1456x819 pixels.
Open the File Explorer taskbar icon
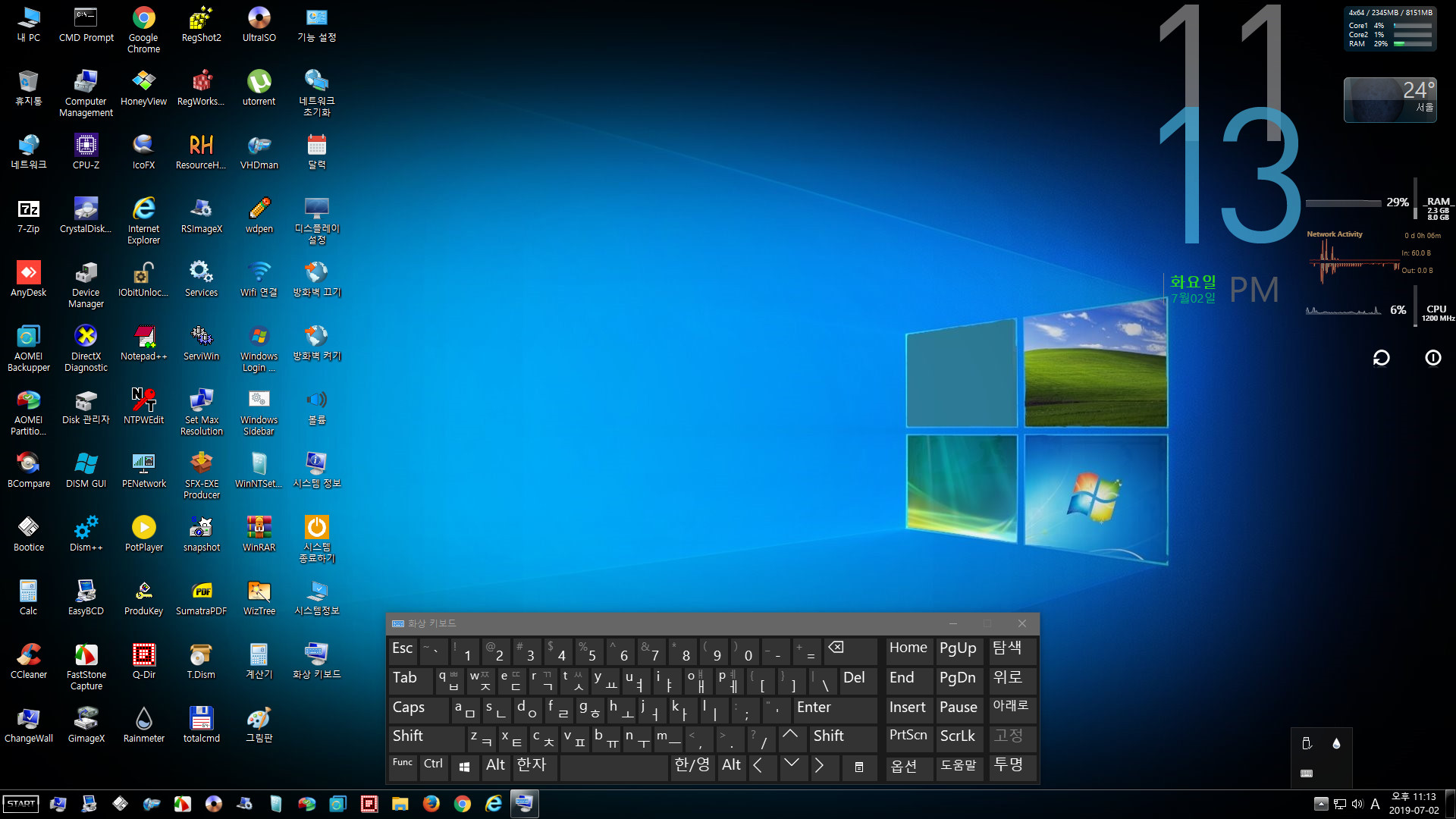tap(400, 804)
